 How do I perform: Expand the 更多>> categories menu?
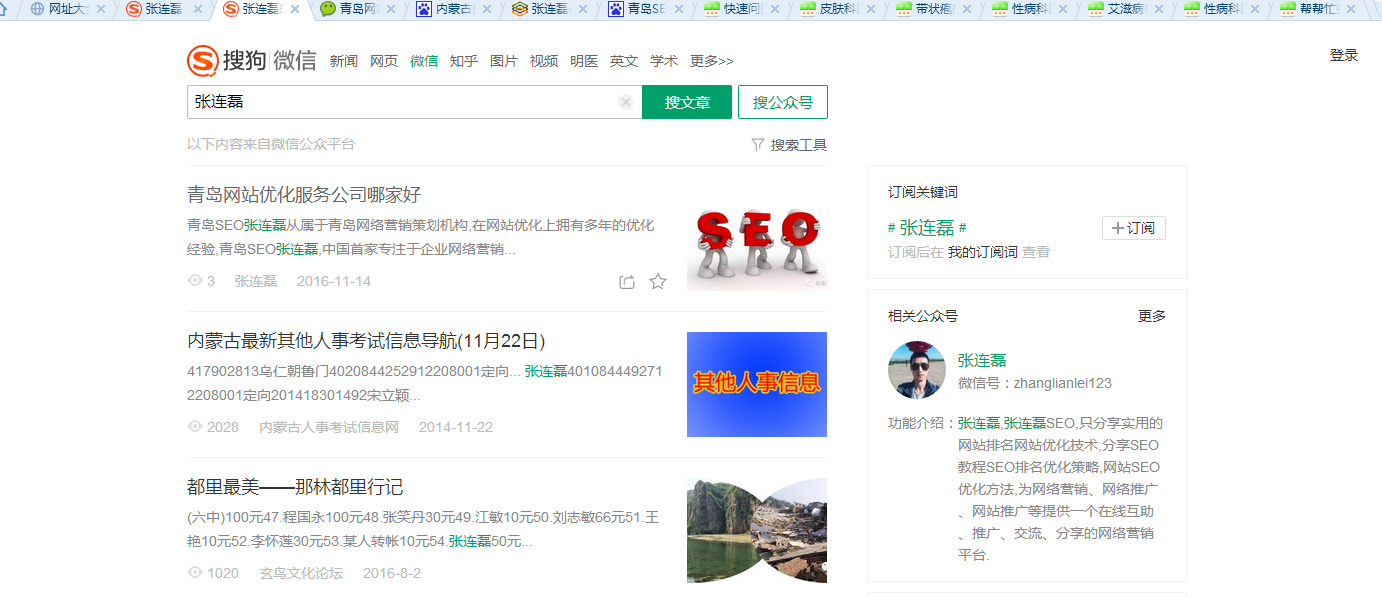pyautogui.click(x=712, y=61)
